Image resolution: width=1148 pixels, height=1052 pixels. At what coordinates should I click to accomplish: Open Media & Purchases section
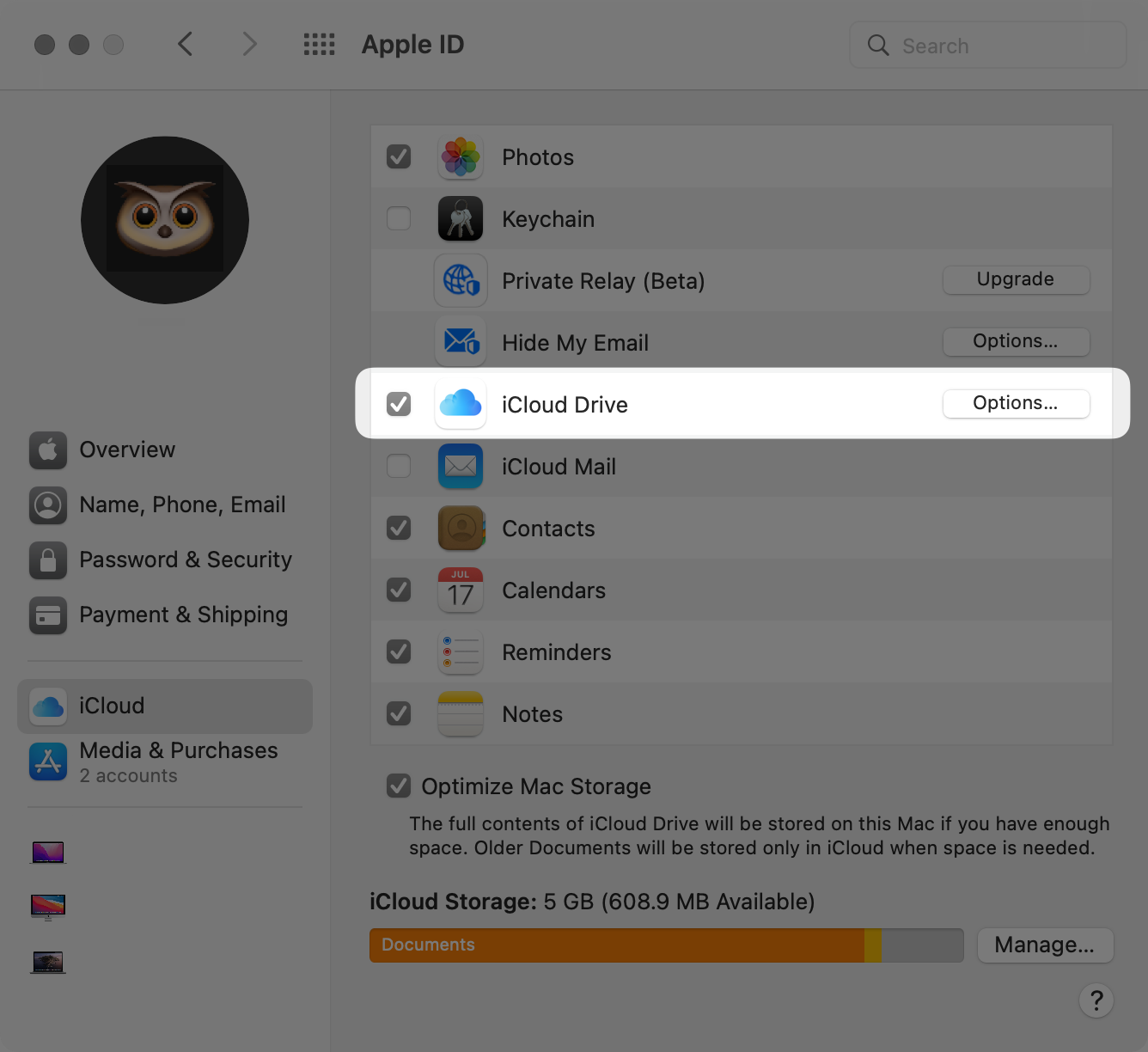tap(165, 761)
